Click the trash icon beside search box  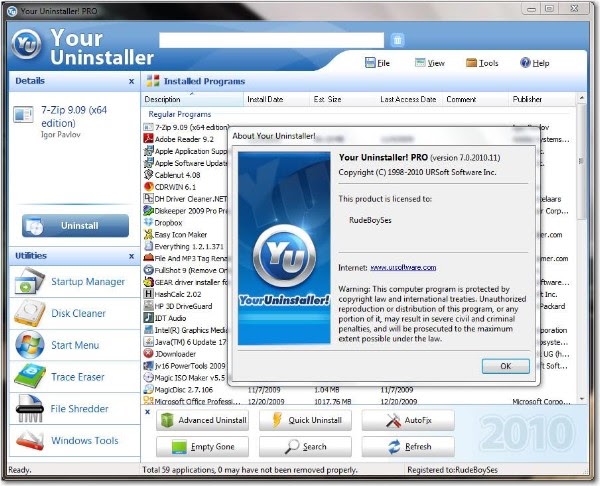click(398, 40)
